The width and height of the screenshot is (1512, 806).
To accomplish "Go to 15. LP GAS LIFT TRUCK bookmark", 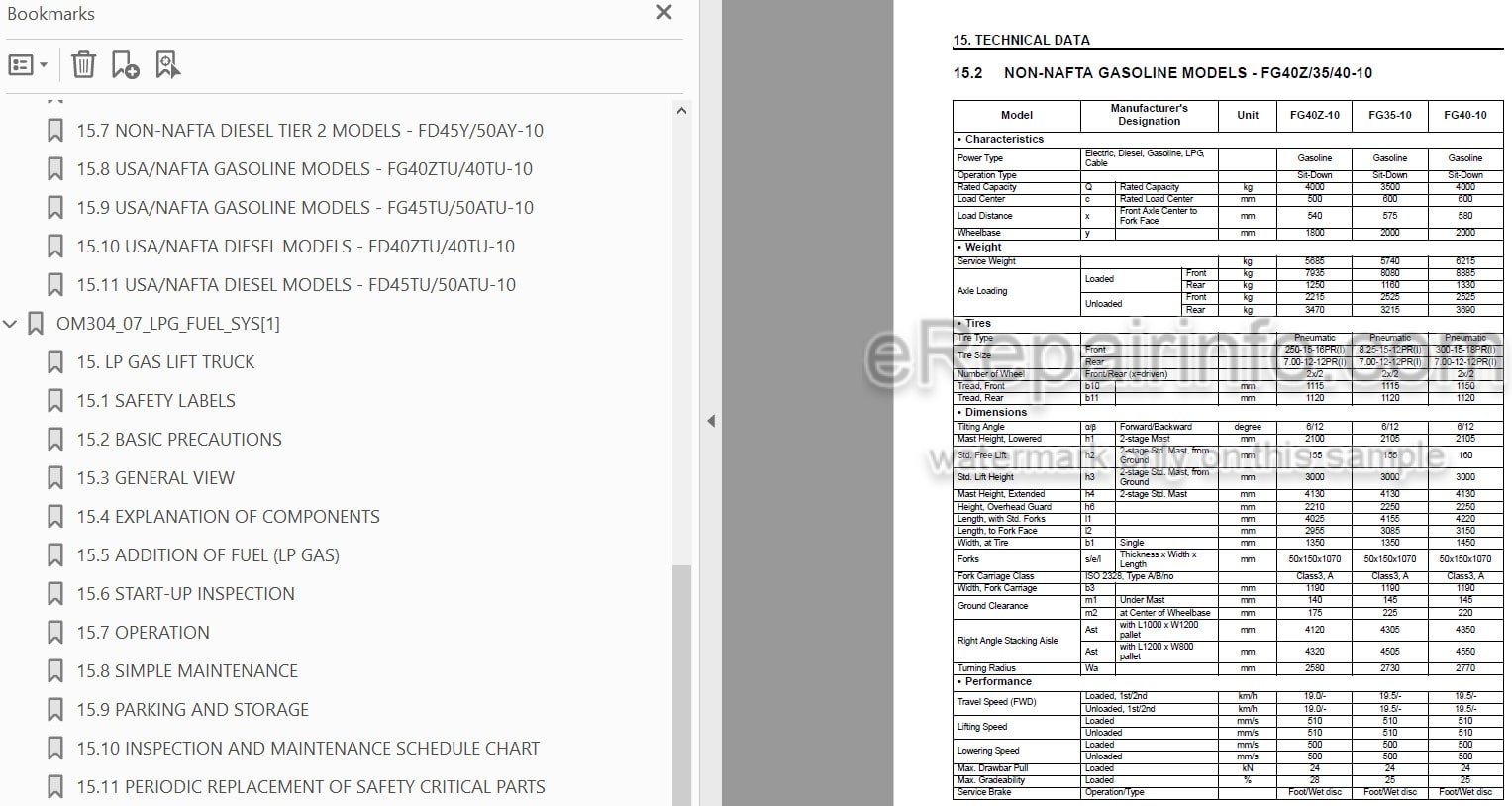I will (x=165, y=362).
